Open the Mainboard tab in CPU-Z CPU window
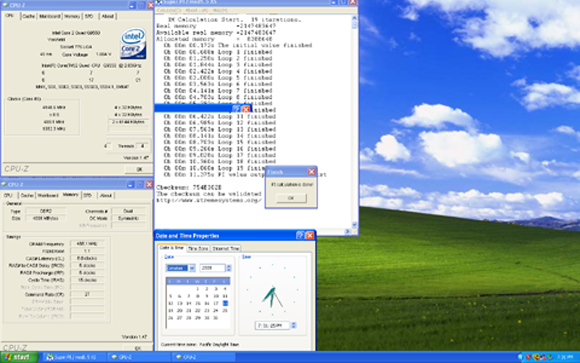Viewport: 580px width, 363px height. click(50, 16)
